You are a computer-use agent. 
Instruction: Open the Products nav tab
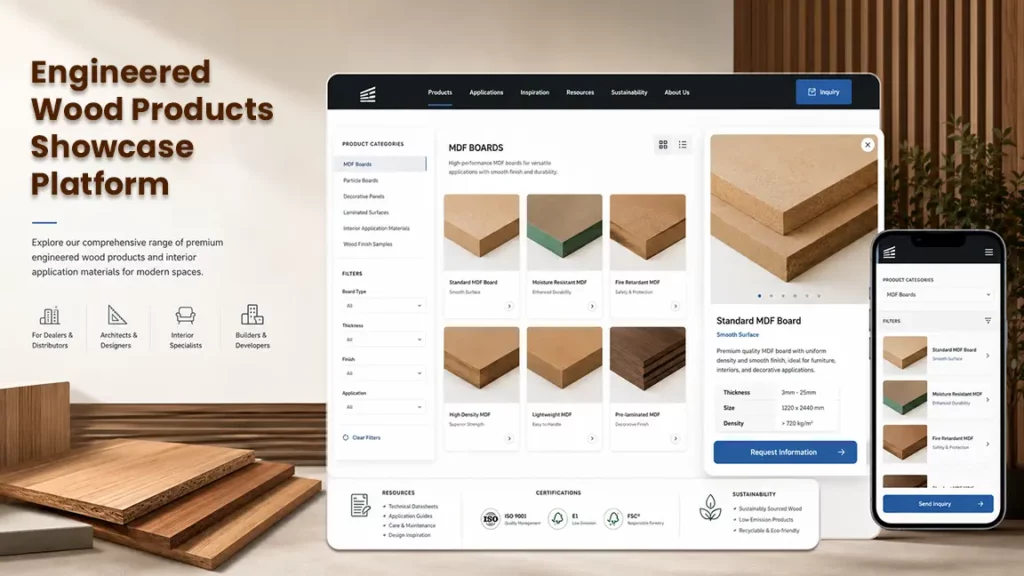440,92
